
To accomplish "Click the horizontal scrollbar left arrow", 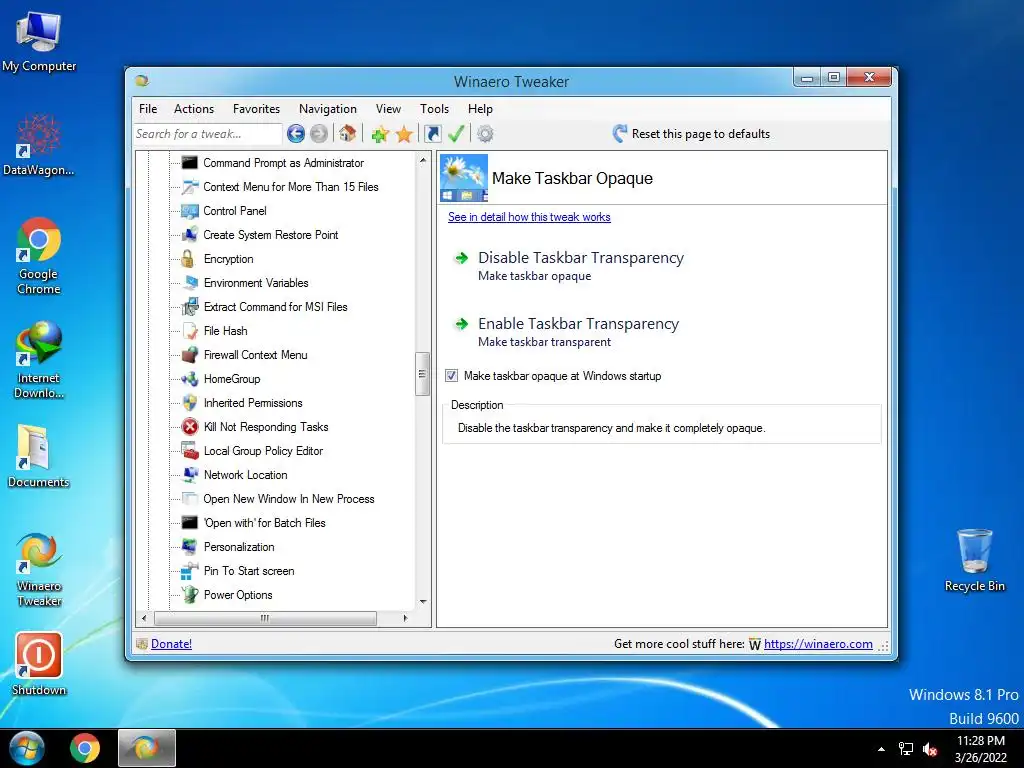I will [144, 618].
